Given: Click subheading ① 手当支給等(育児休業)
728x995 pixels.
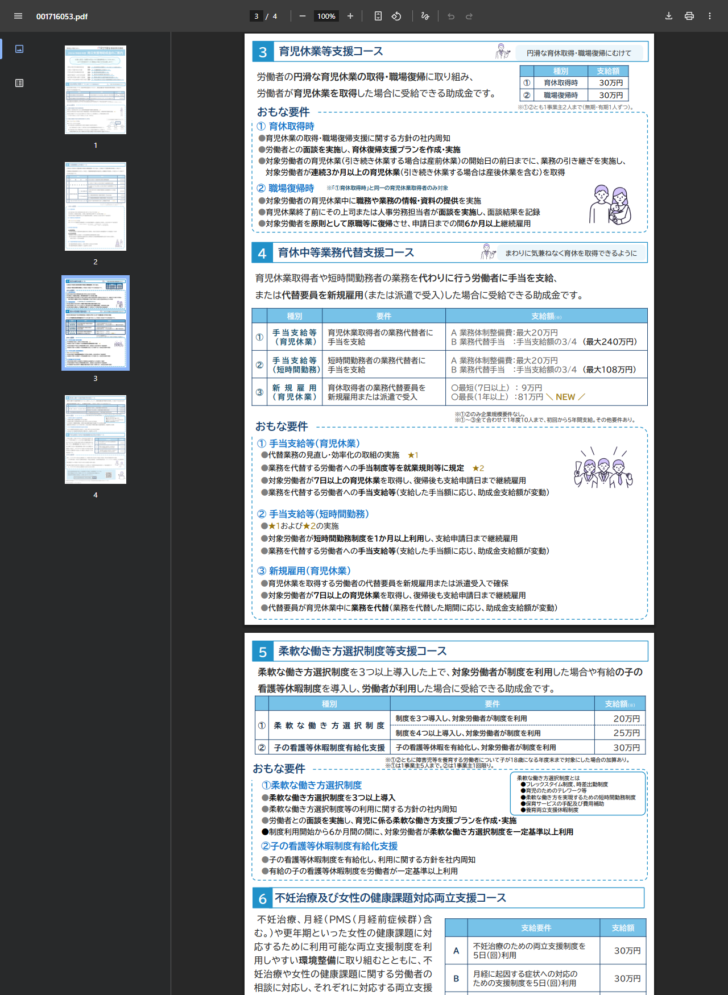Looking at the screenshot, I should (x=308, y=444).
